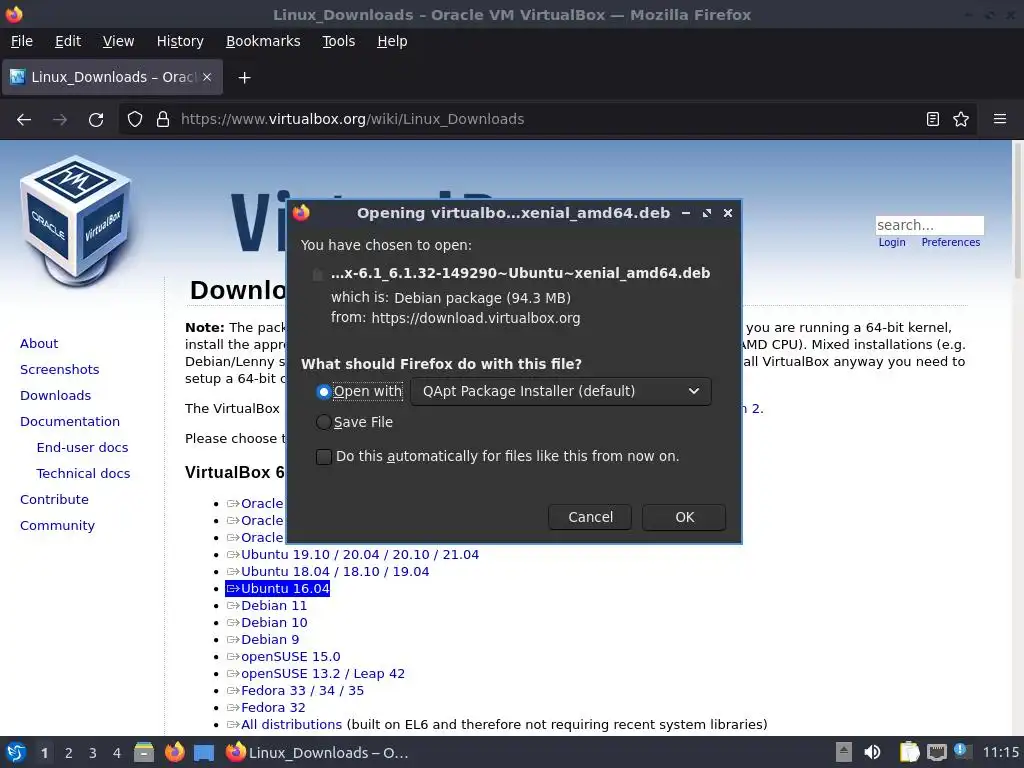1024x768 pixels.
Task: Switch to virtual desktop 2
Action: point(69,753)
